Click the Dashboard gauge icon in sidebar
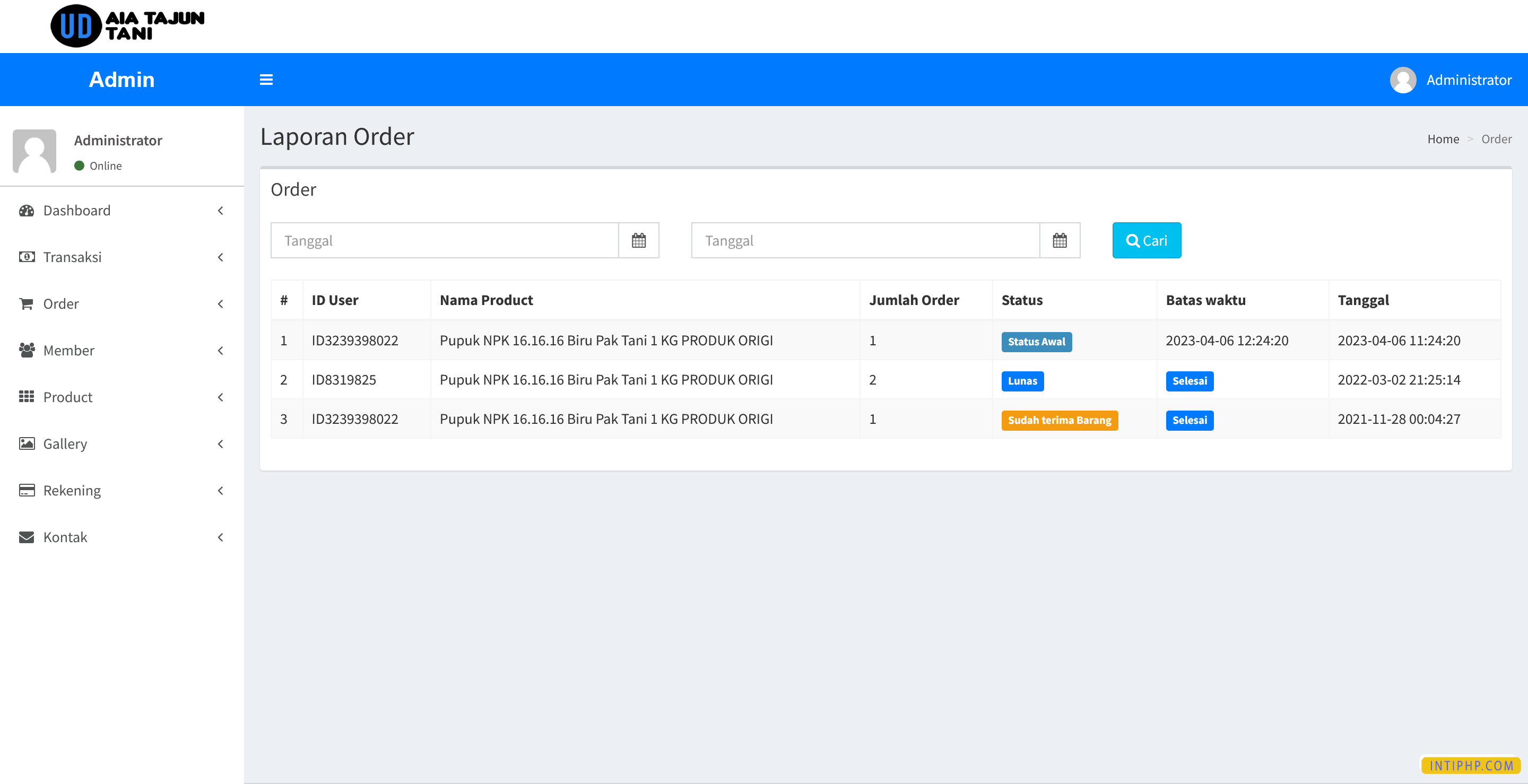Image resolution: width=1528 pixels, height=784 pixels. pyautogui.click(x=27, y=211)
